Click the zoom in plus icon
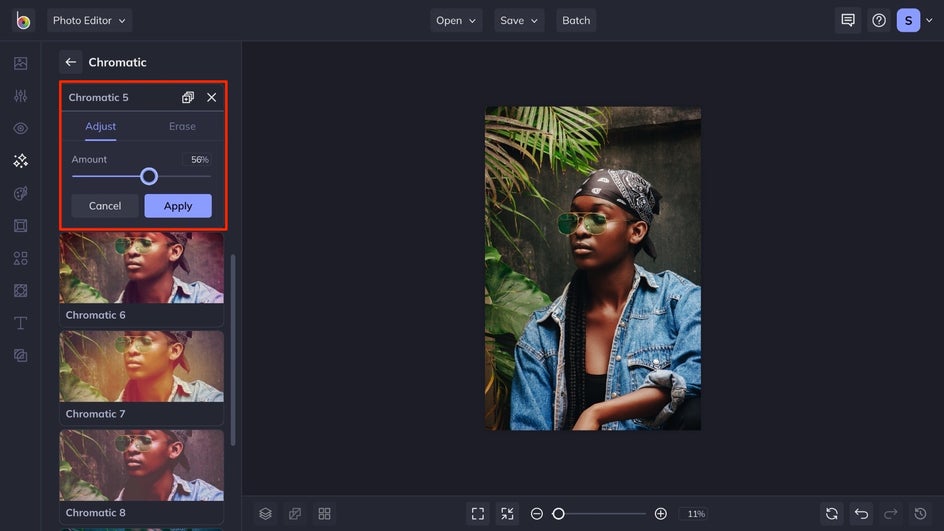Screen dimensions: 944x531 (x=660, y=514)
